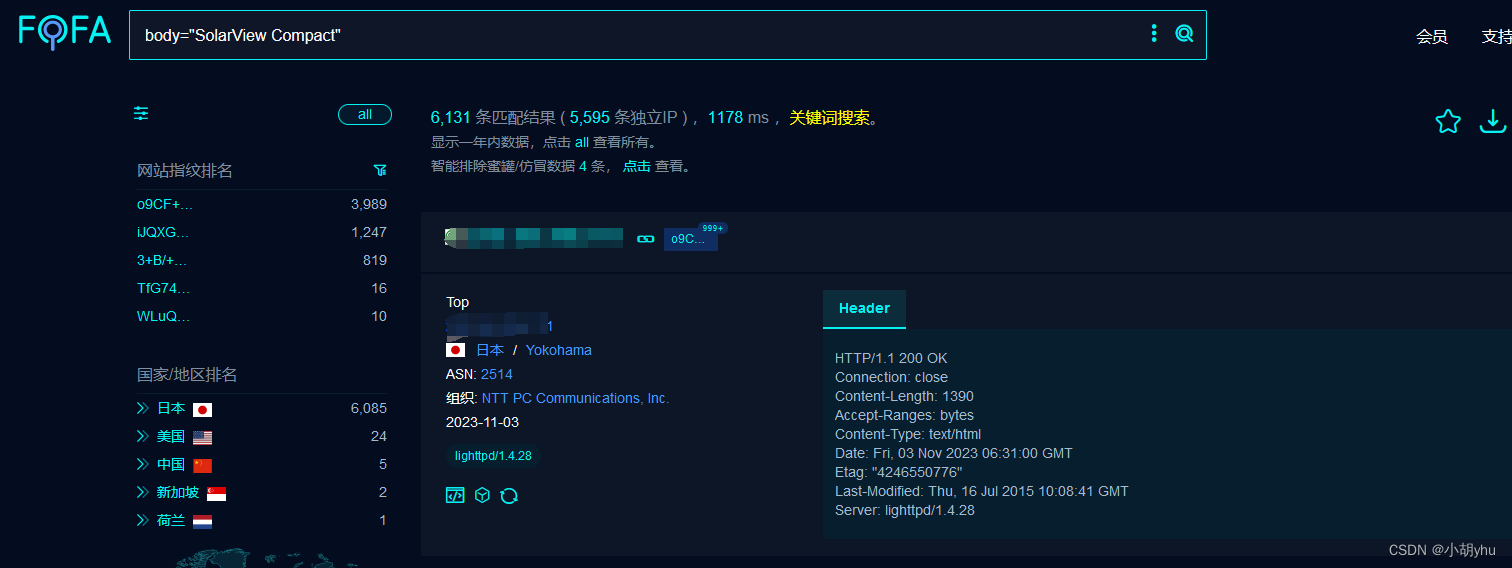This screenshot has height=568, width=1512.
Task: Open the Yokohama city link
Action: pos(559,350)
